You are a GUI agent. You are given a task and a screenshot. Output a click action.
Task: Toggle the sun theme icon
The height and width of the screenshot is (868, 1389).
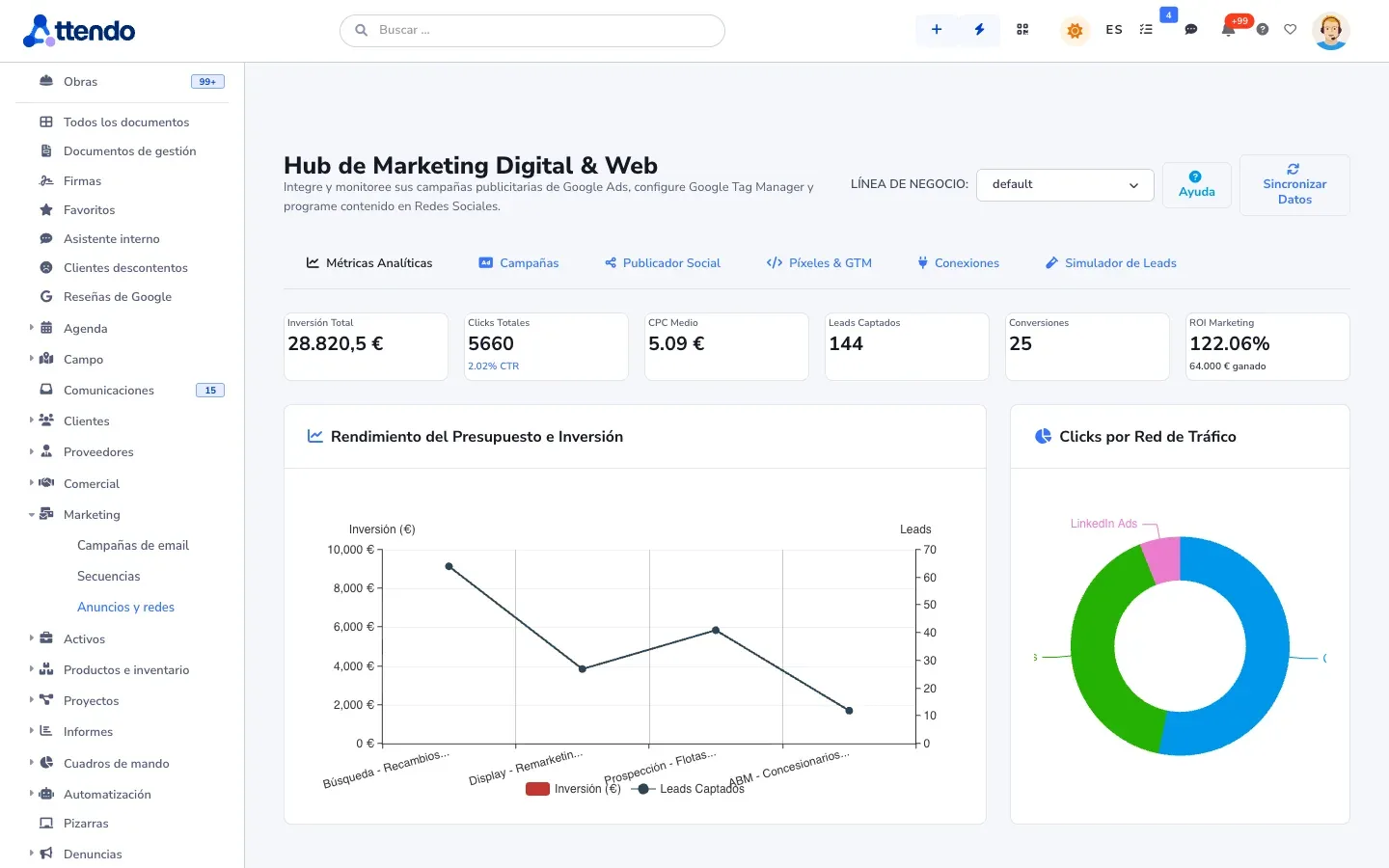1075,31
